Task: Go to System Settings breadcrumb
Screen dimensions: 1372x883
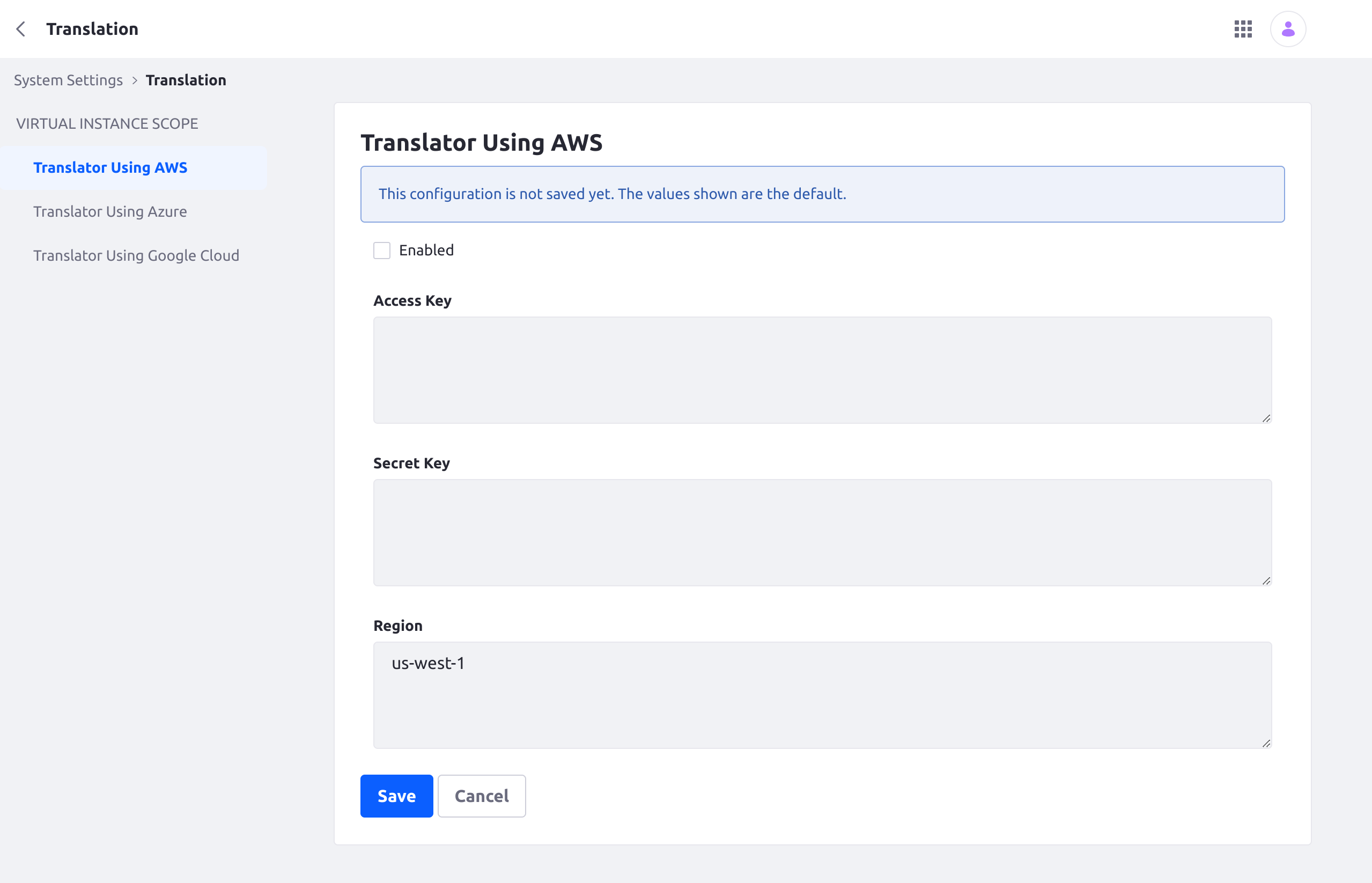Action: (x=68, y=80)
